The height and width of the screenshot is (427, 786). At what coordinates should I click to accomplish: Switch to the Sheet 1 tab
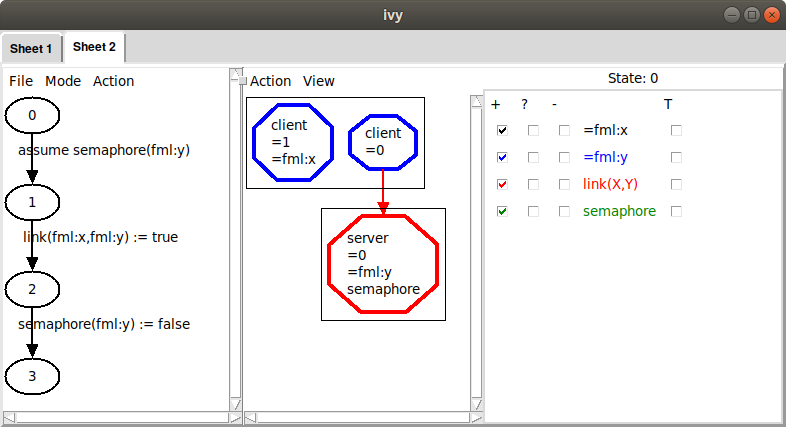click(x=31, y=49)
